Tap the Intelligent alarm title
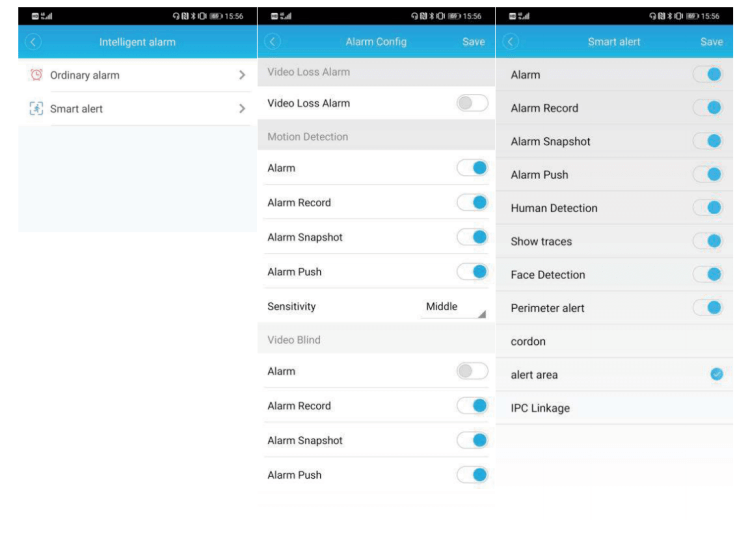Viewport: 750px width, 556px height. pos(137,42)
